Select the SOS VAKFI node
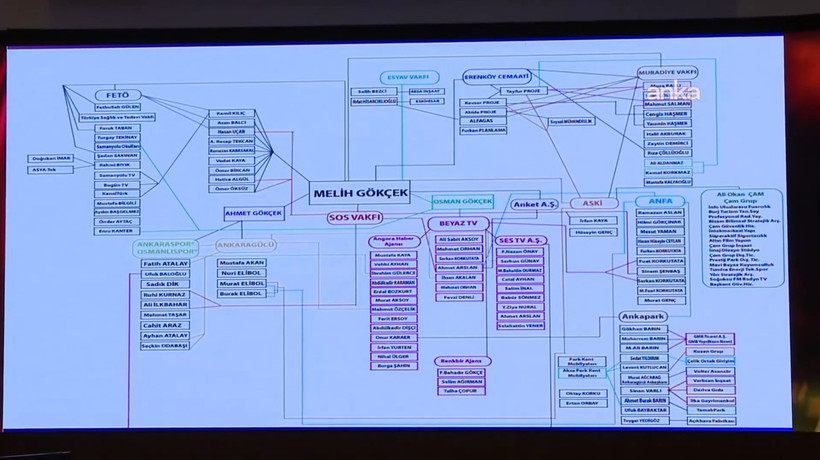The width and height of the screenshot is (820, 460). coord(357,217)
